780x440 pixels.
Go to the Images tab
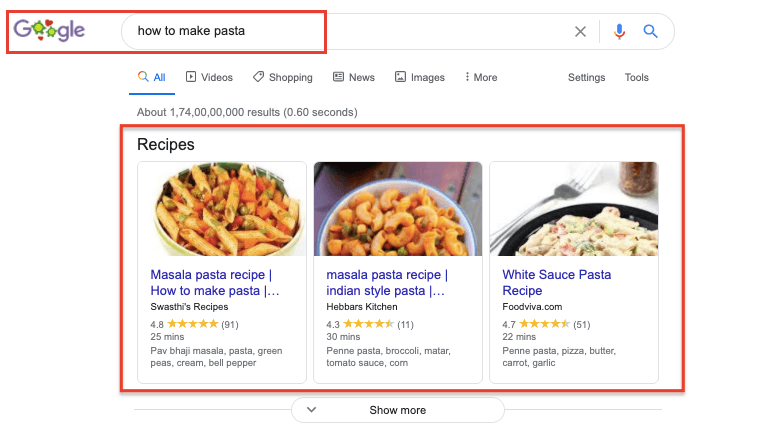pos(420,77)
